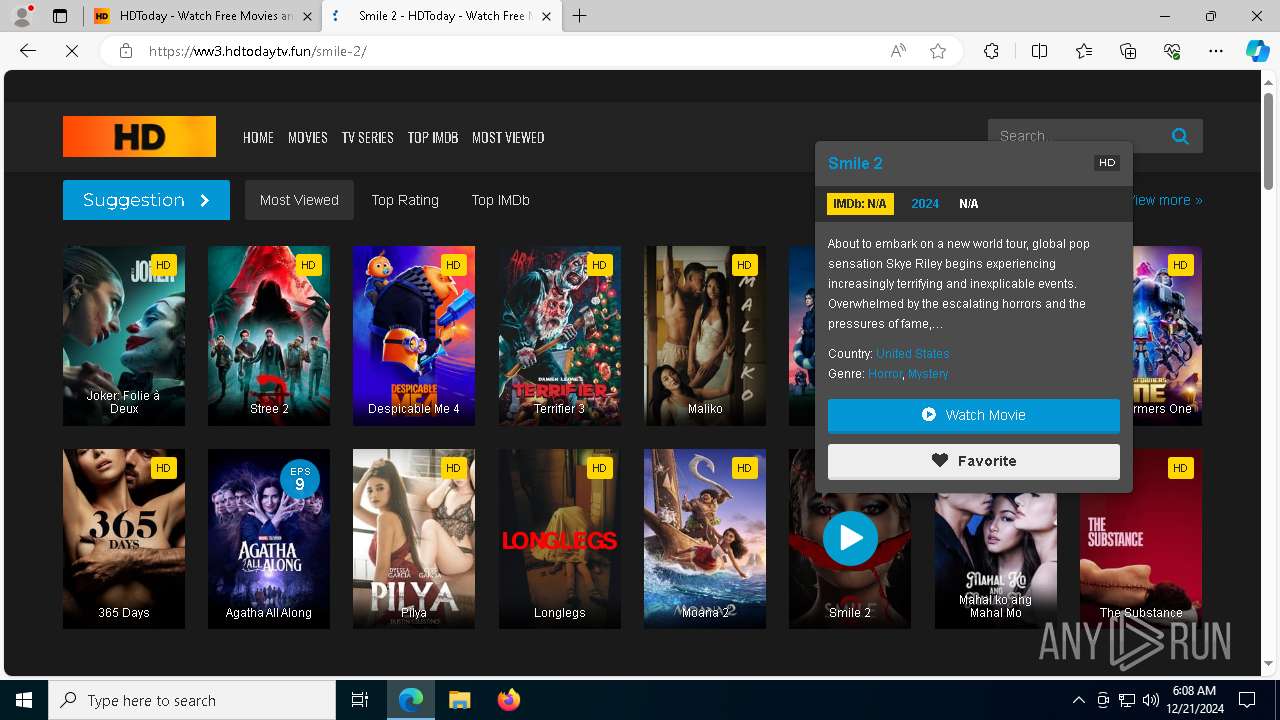Image resolution: width=1280 pixels, height=720 pixels.
Task: Click the View more link
Action: point(1167,200)
